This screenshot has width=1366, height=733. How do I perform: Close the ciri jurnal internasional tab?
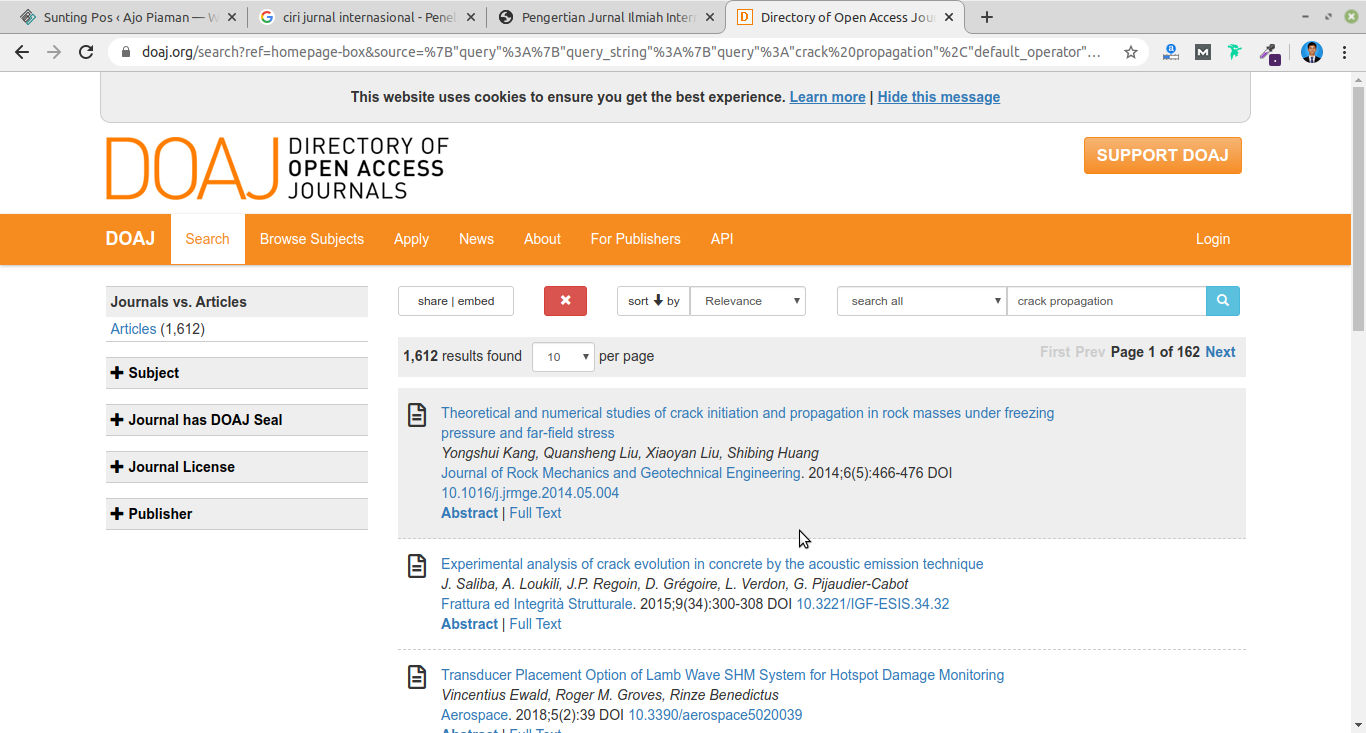471,17
